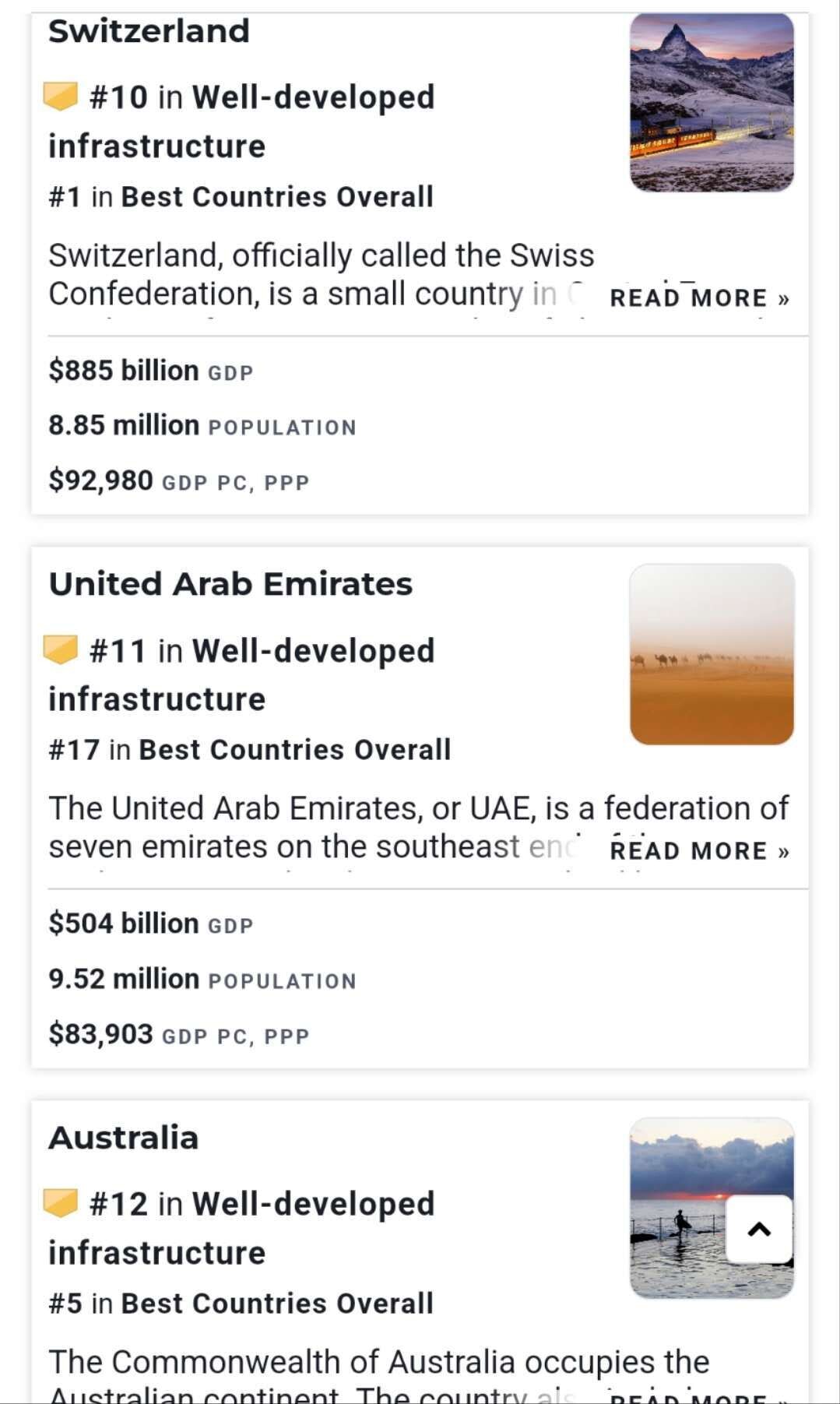Open the Australia country heading link
Screen dimensions: 840x1404
point(124,1138)
